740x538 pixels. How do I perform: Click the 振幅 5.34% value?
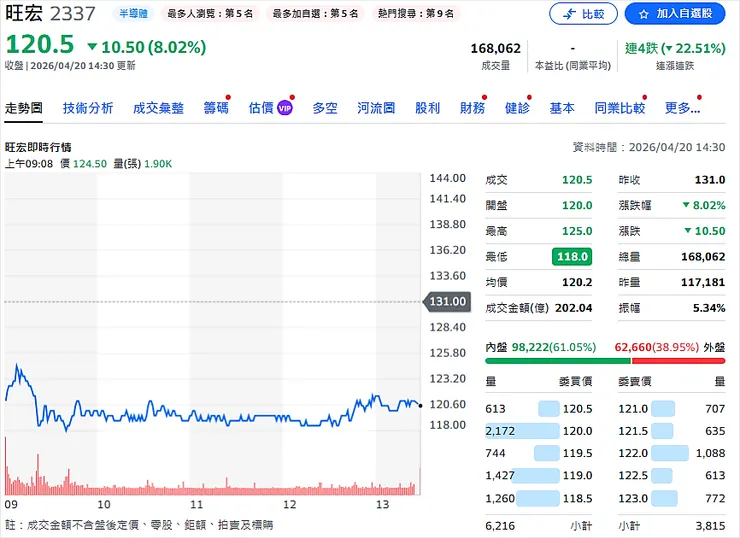coord(709,308)
